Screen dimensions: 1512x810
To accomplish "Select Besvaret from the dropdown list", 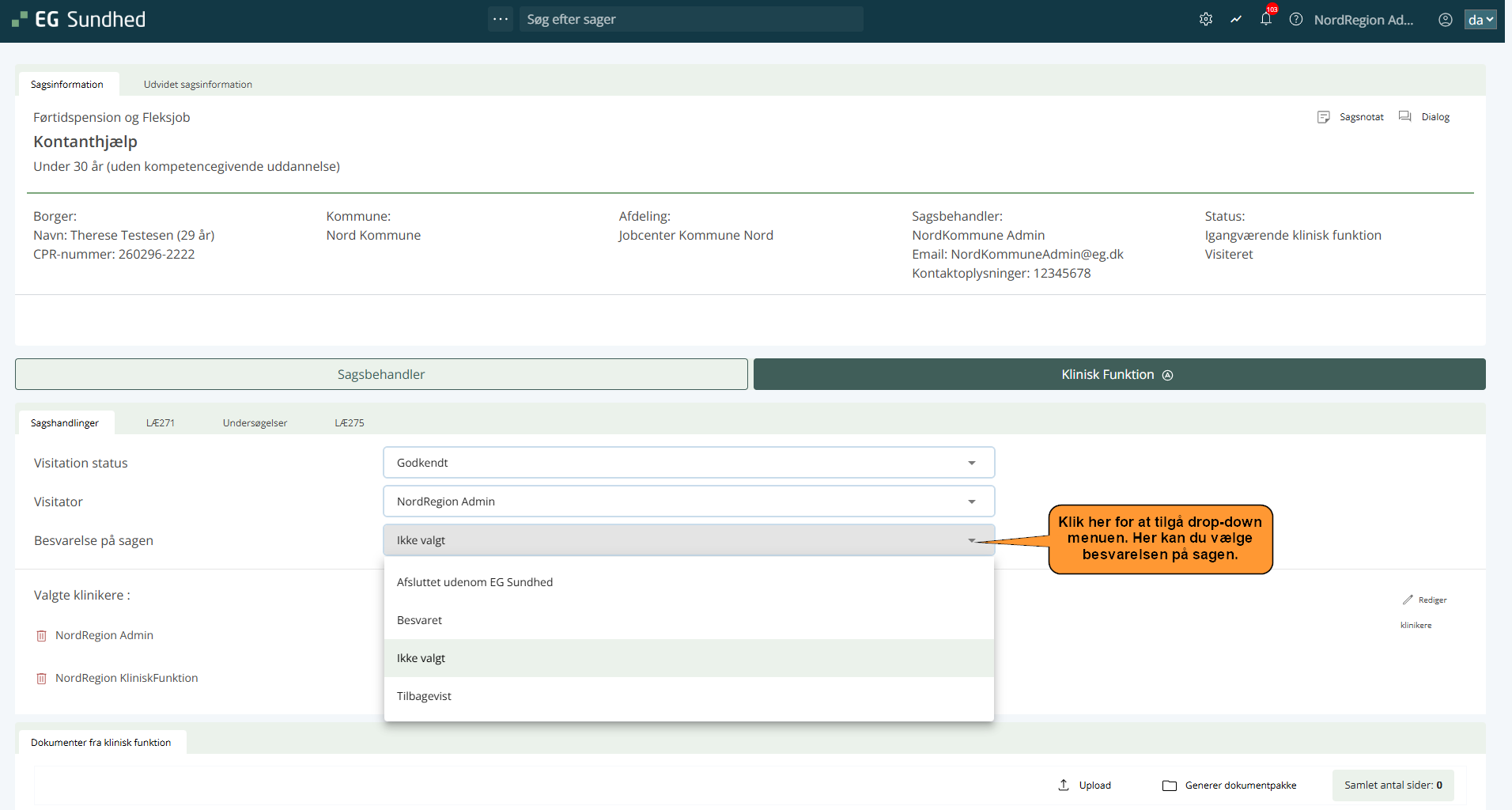I will (420, 620).
